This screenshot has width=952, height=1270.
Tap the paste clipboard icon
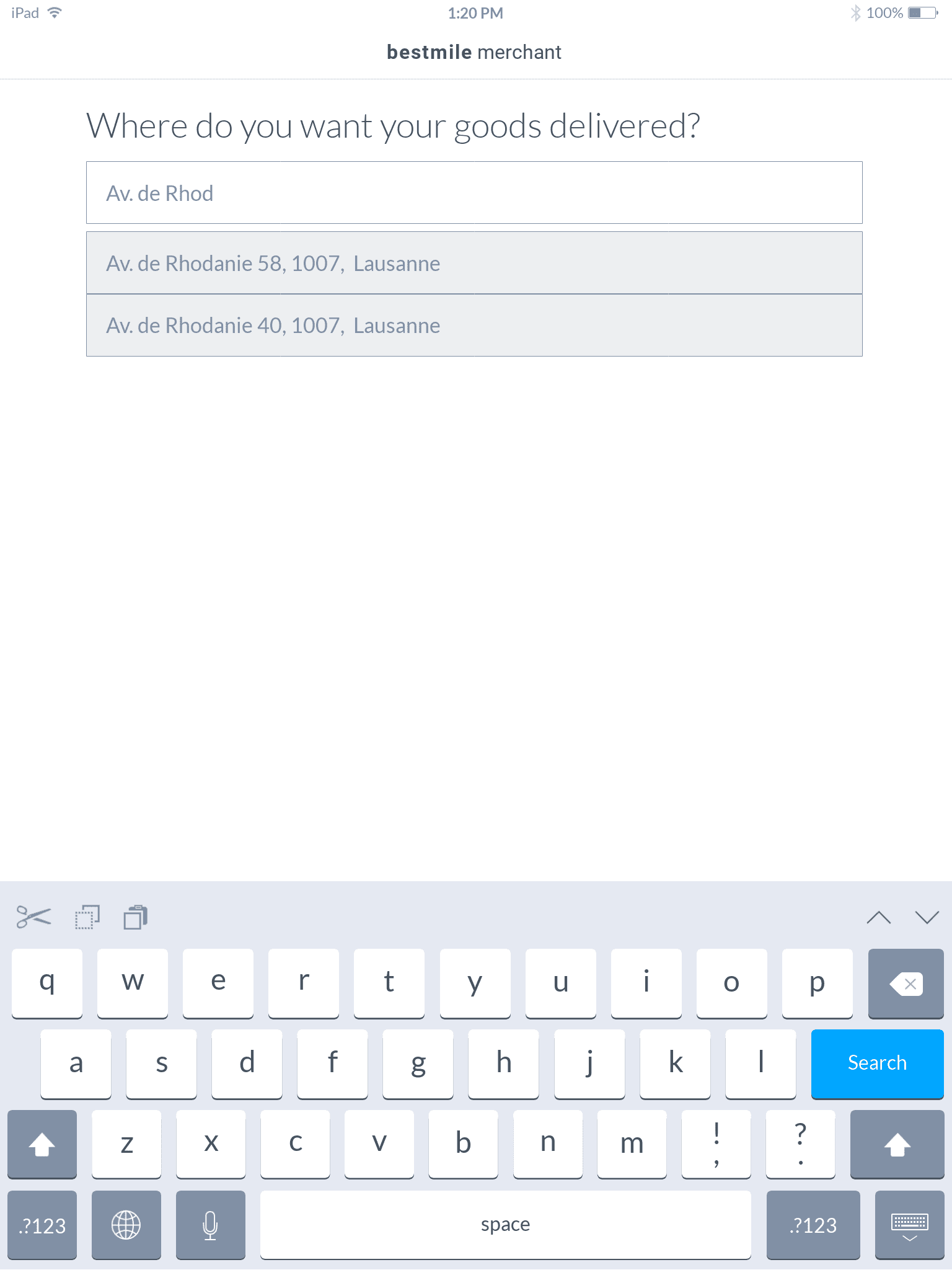coord(135,917)
